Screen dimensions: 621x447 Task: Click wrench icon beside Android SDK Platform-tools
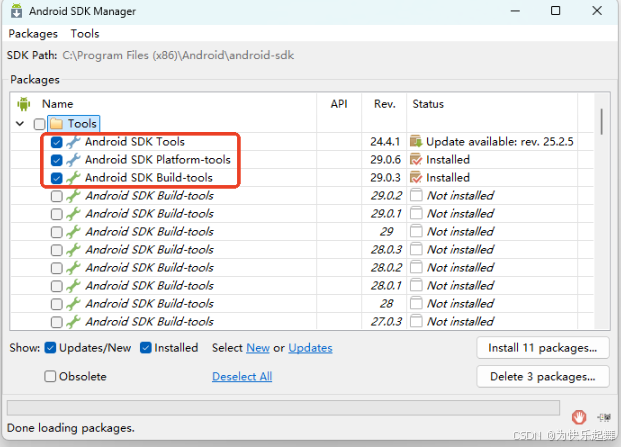[73, 160]
